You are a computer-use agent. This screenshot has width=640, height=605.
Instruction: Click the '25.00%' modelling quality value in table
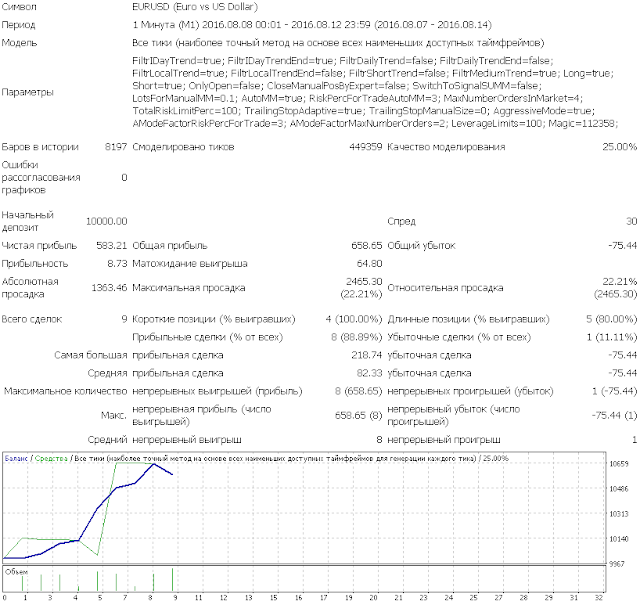coord(620,147)
